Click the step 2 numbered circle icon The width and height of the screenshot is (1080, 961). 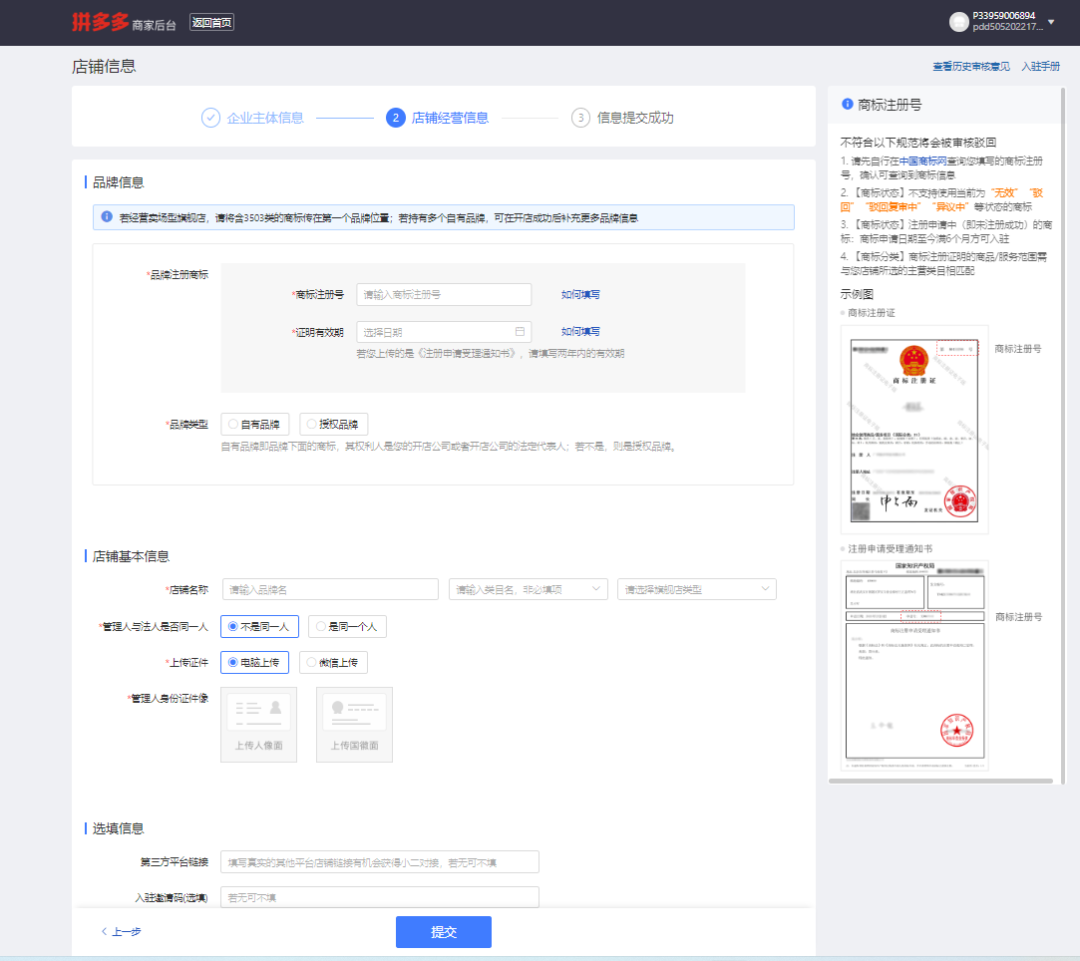tap(395, 118)
